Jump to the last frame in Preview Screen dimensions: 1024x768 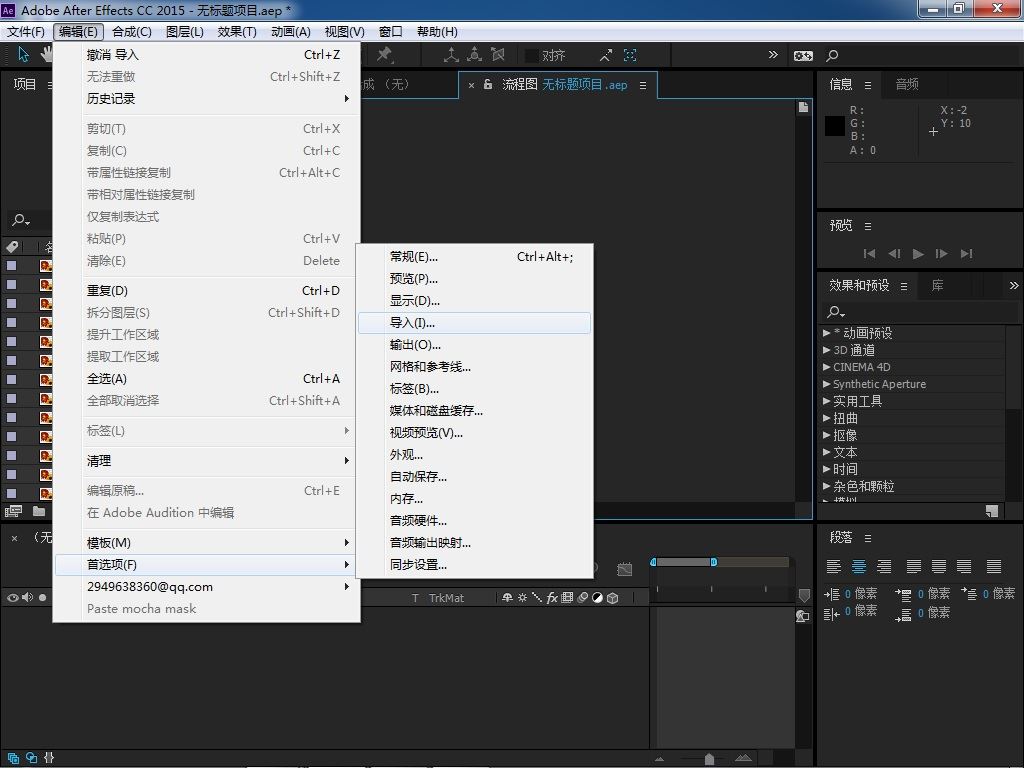pos(967,253)
